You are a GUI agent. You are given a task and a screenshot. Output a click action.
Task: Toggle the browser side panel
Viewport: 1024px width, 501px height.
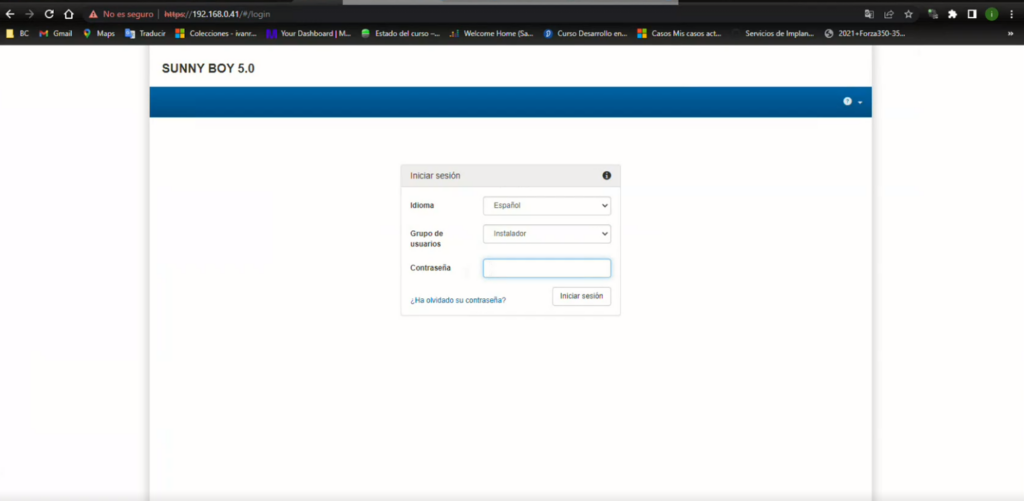point(972,14)
